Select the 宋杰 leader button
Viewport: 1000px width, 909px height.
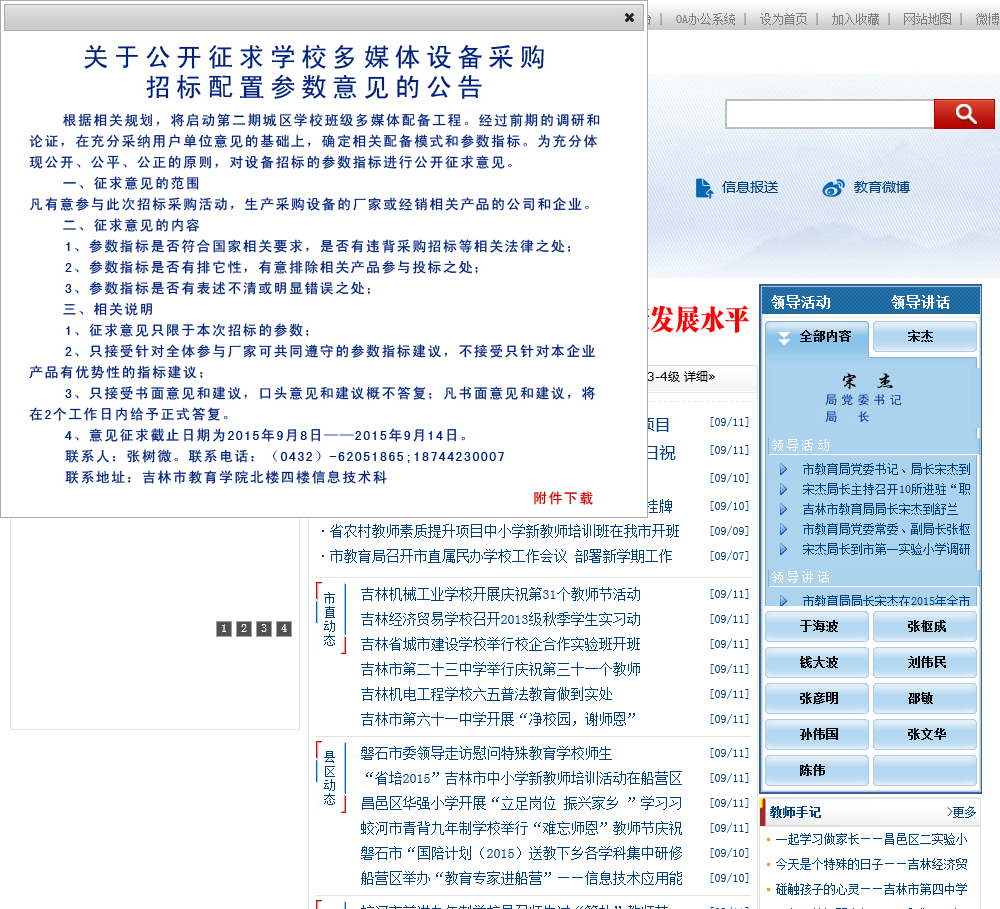924,336
